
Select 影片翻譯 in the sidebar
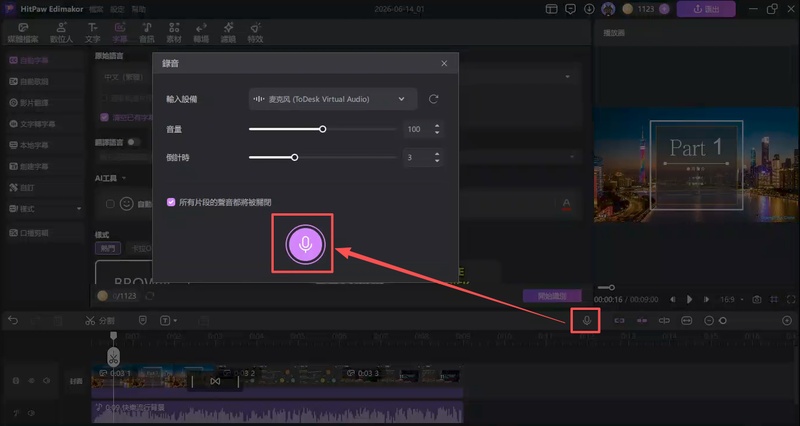43,103
